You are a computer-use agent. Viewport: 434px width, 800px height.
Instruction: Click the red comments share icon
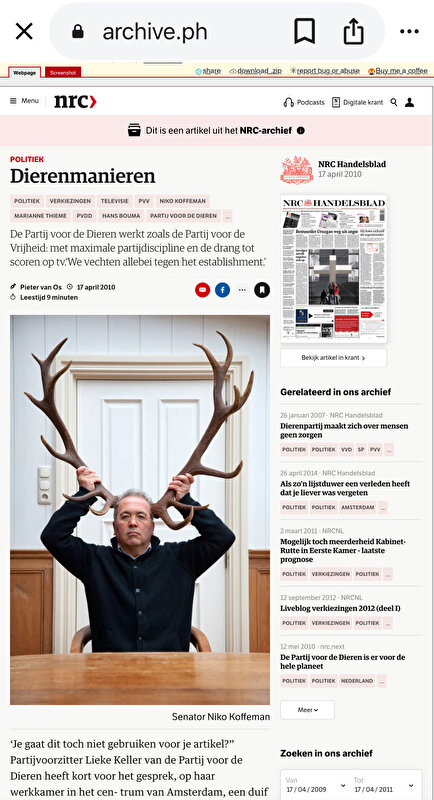(202, 290)
